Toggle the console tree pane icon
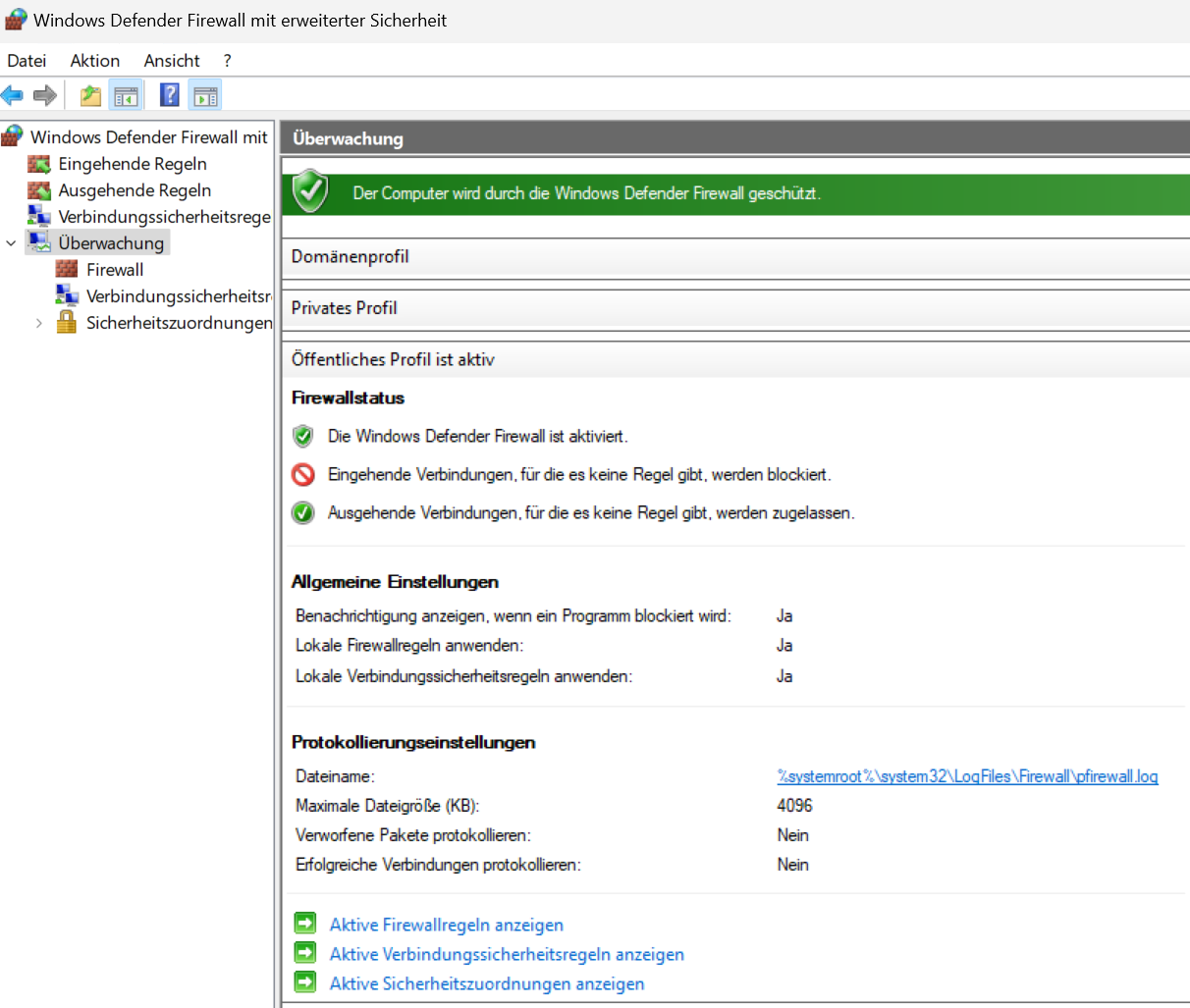The width and height of the screenshot is (1190, 1008). (x=126, y=95)
